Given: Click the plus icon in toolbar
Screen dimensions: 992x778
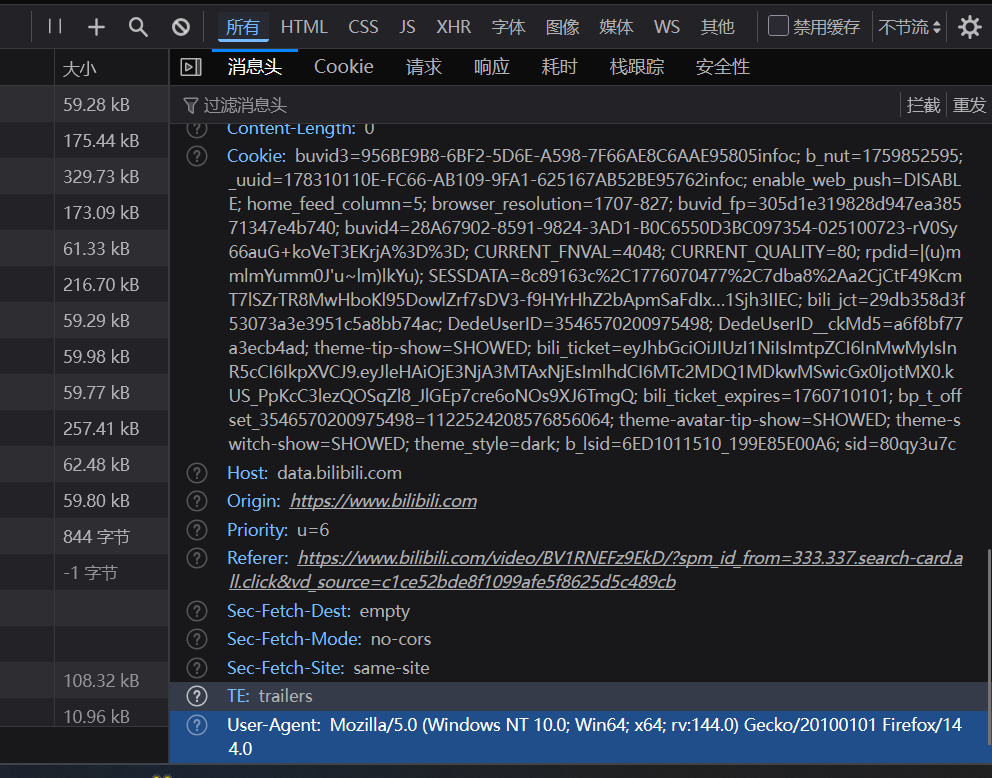Looking at the screenshot, I should (96, 27).
